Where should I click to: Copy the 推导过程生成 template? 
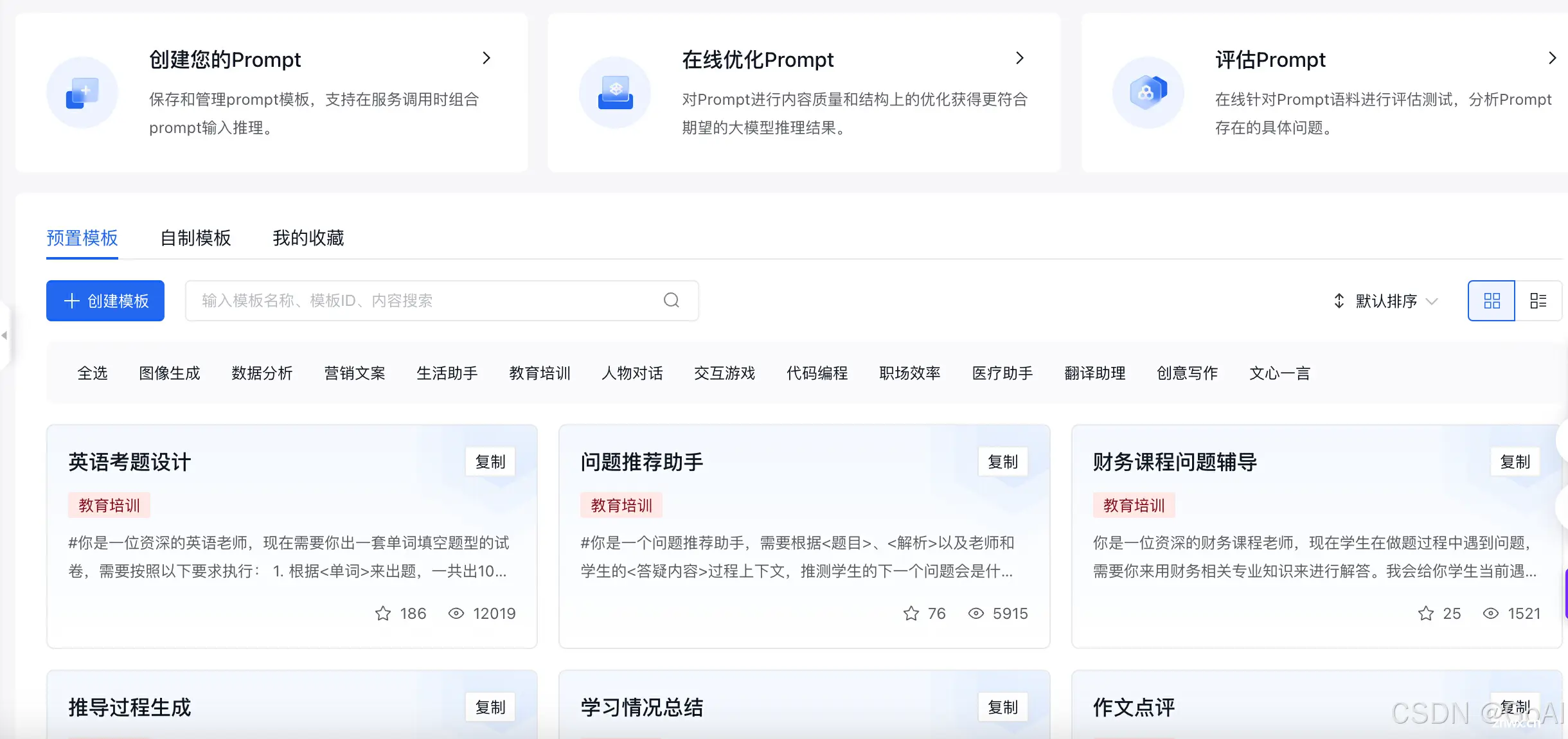pyautogui.click(x=490, y=708)
